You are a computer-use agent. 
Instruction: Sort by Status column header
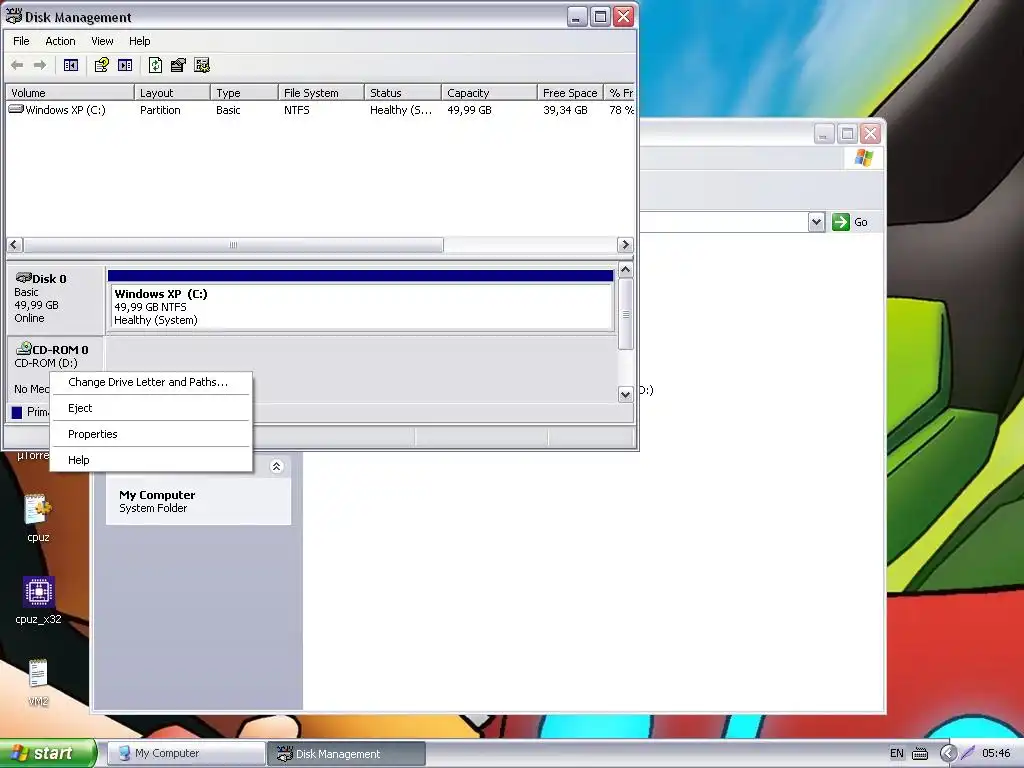click(x=403, y=93)
